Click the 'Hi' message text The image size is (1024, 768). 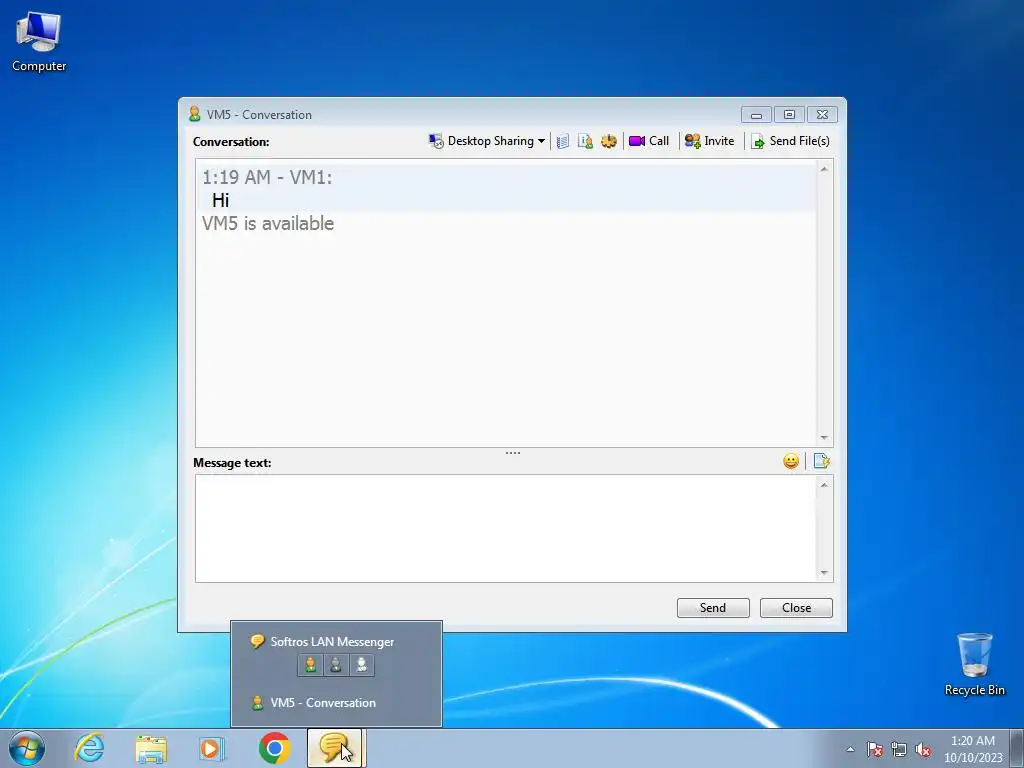point(220,200)
